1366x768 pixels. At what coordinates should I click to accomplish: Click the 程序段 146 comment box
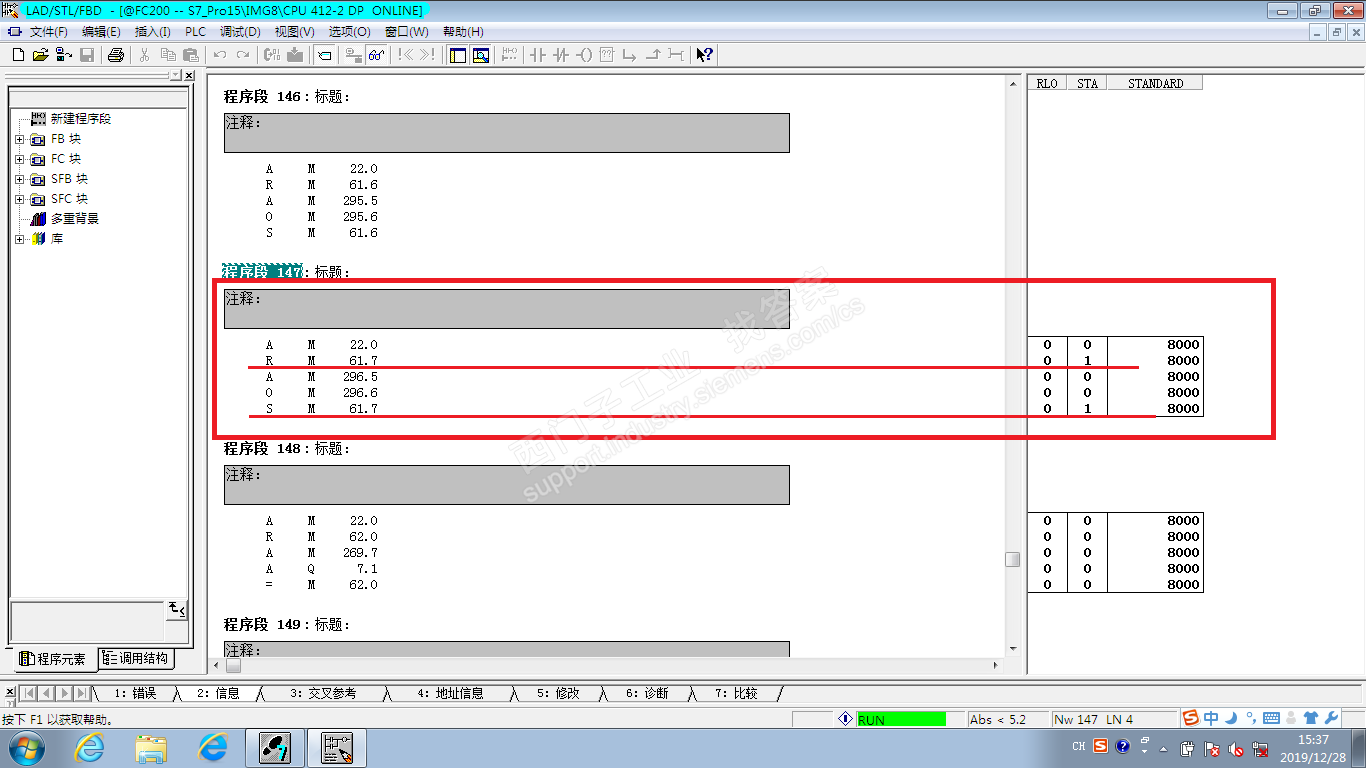pos(506,133)
